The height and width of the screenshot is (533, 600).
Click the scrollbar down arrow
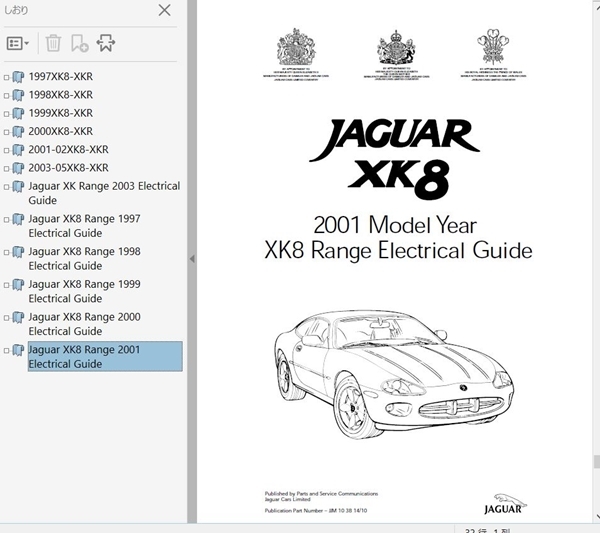coord(597,517)
